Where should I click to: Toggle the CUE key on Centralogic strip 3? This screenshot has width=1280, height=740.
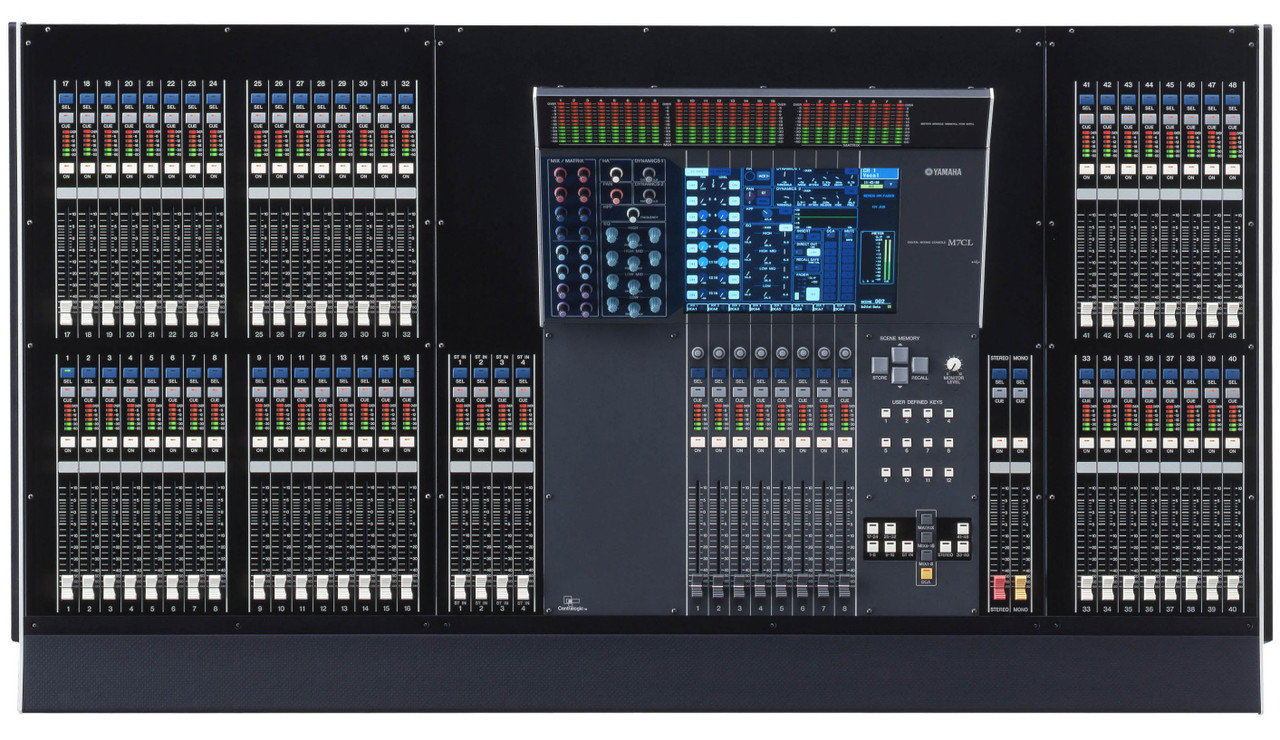tap(739, 393)
